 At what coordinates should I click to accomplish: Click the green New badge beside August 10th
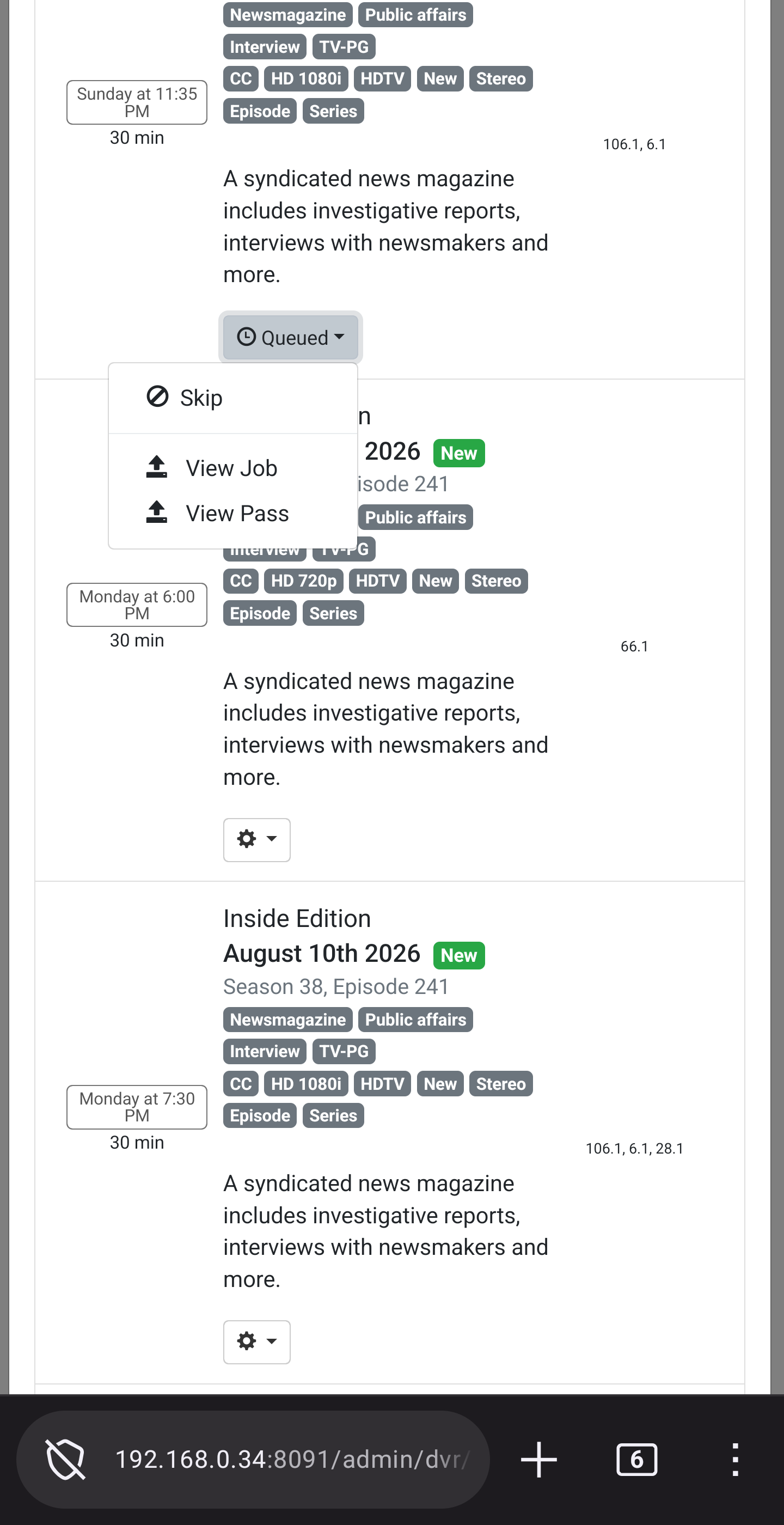(458, 955)
